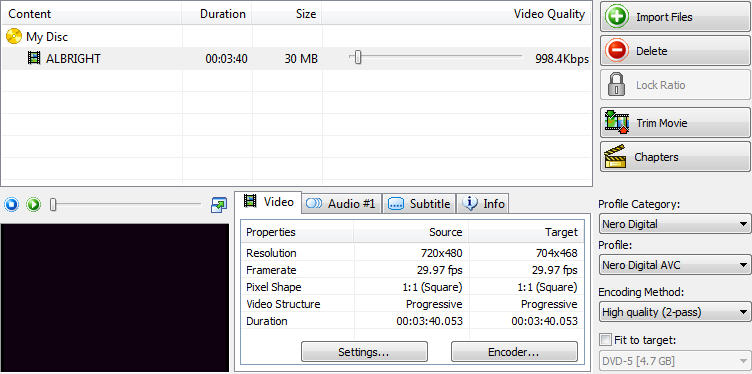Screen dimensions: 752x374
Task: Open fullscreen preview with the monitor icon
Action: click(219, 205)
